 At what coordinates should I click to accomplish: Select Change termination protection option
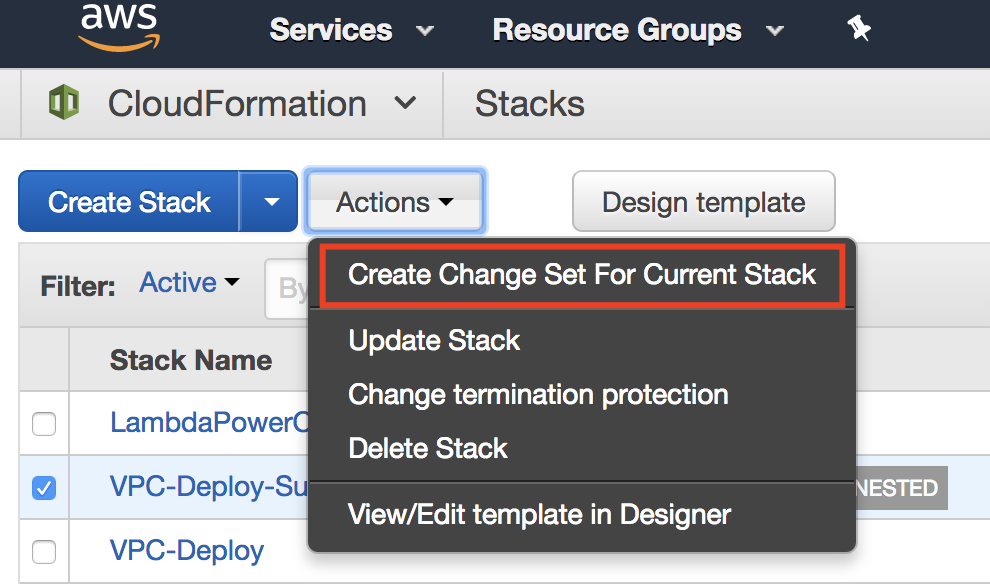(538, 395)
